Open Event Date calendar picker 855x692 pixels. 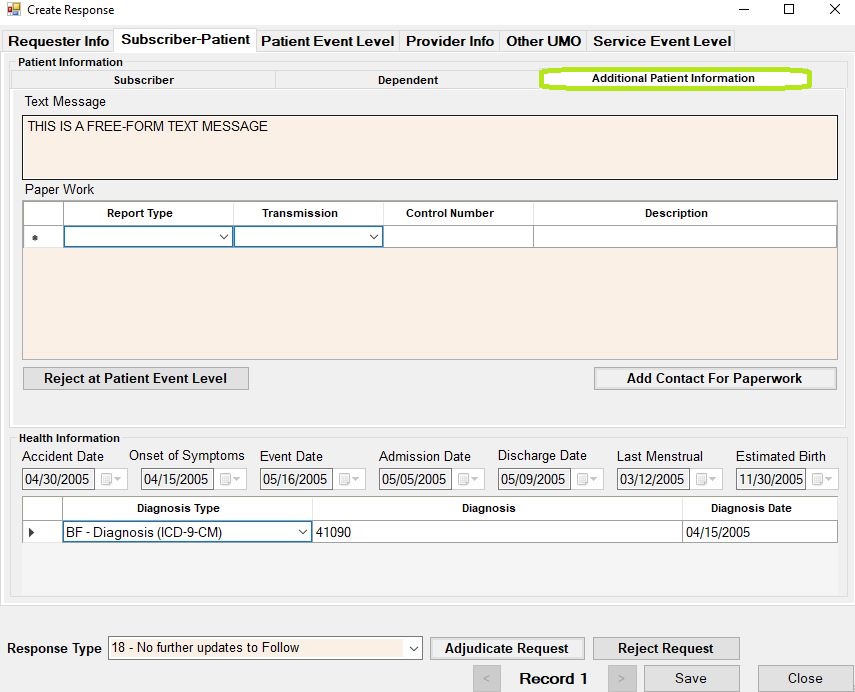pyautogui.click(x=349, y=479)
